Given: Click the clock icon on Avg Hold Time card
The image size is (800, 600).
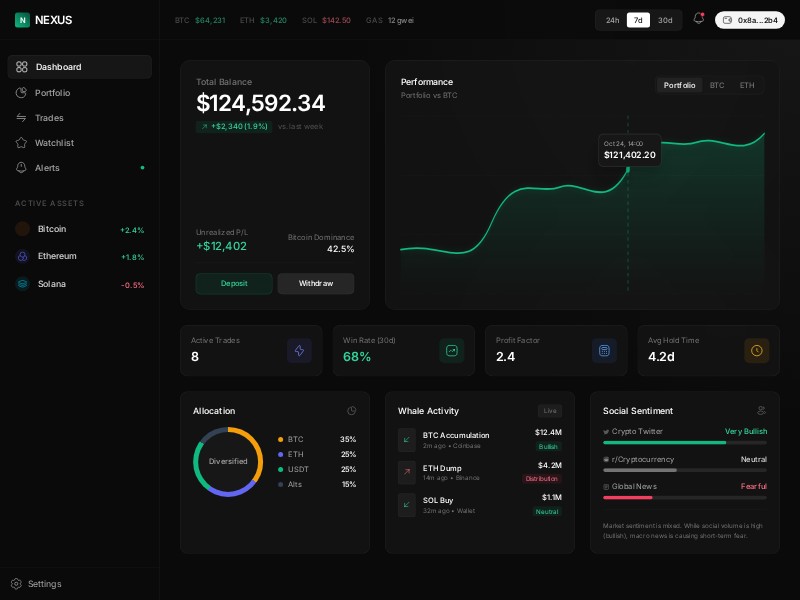Looking at the screenshot, I should pyautogui.click(x=757, y=351).
